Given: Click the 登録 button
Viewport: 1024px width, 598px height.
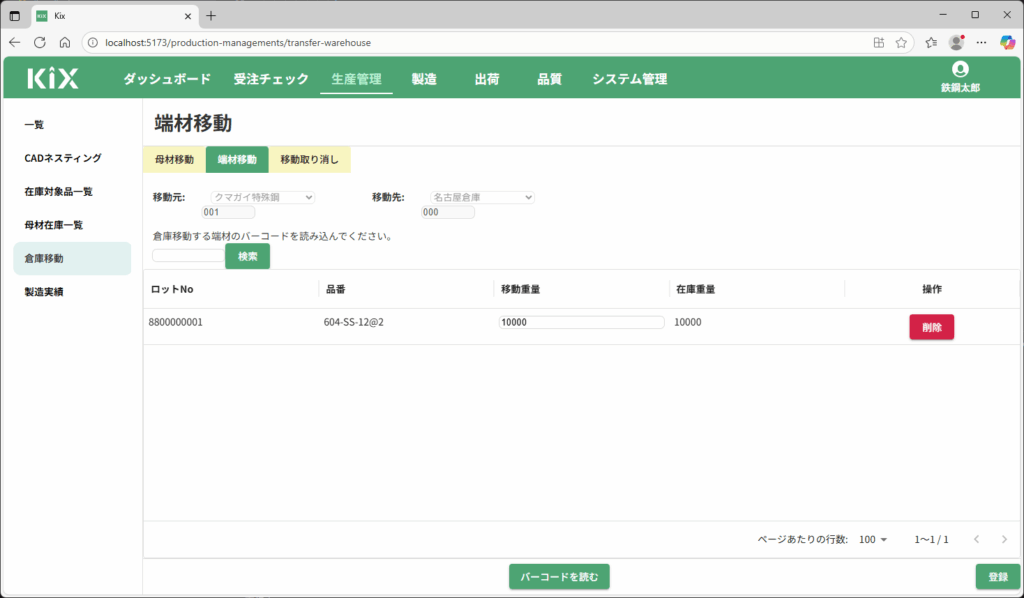Looking at the screenshot, I should click(997, 577).
